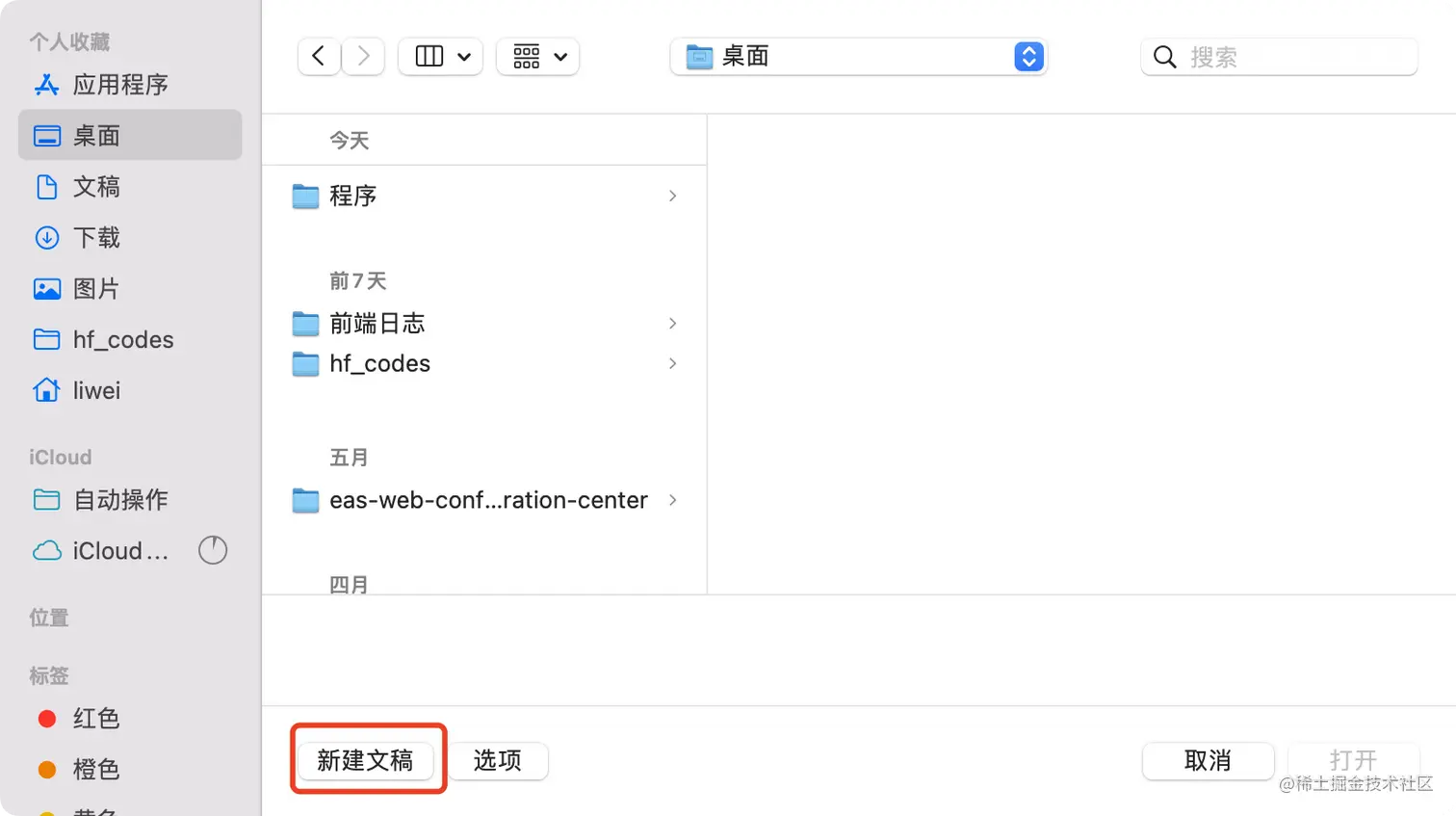Click the 文稿 document icon
The width and height of the screenshot is (1456, 816).
pos(46,186)
